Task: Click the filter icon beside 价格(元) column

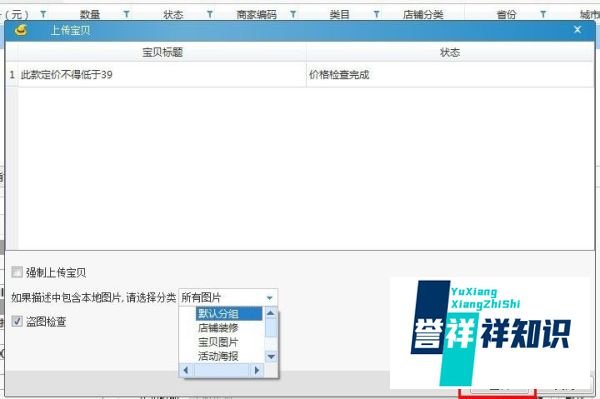Action: click(x=43, y=15)
